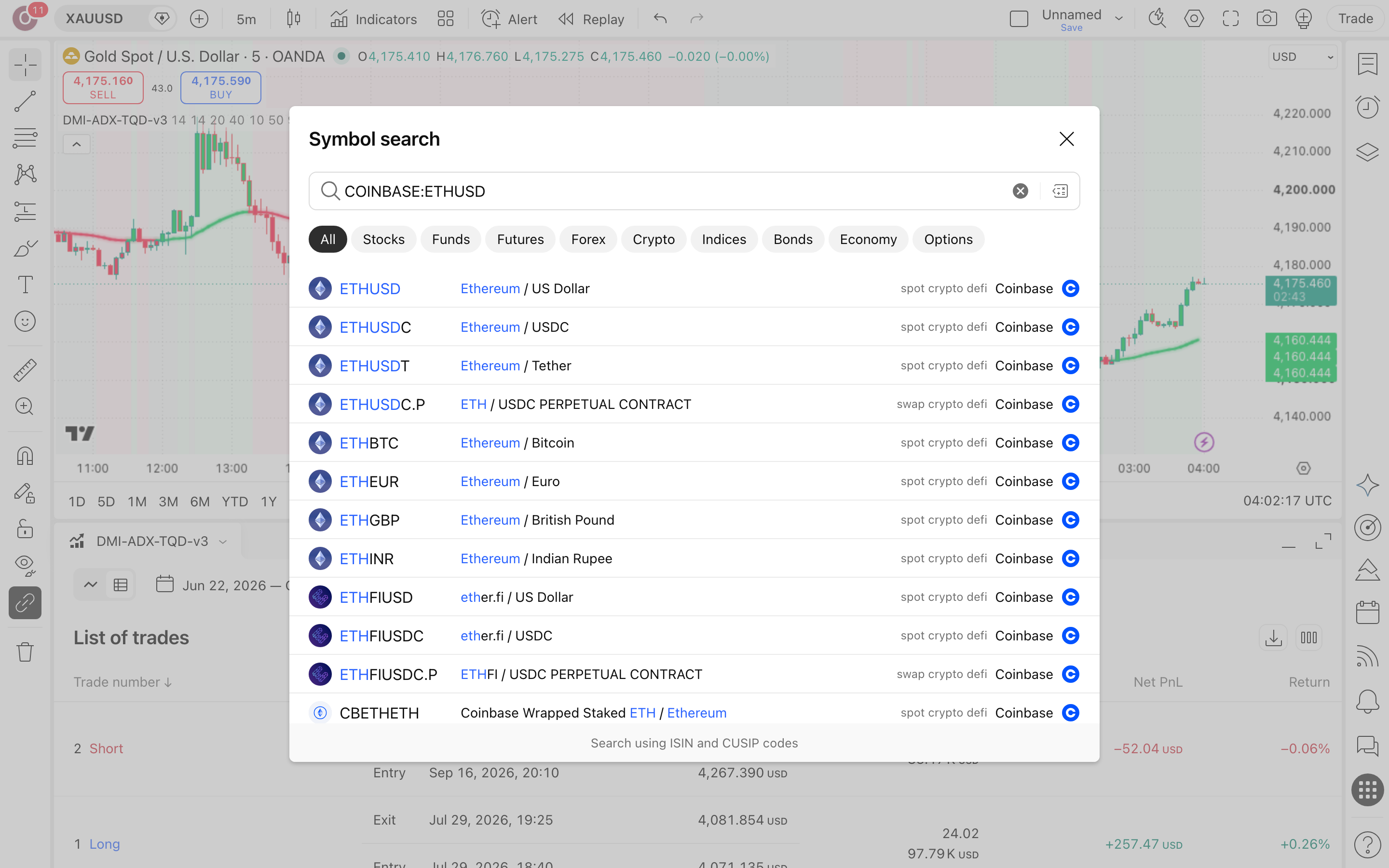1389x868 pixels.
Task: Open the Unnamed layout dropdown arrow
Action: [x=1118, y=19]
